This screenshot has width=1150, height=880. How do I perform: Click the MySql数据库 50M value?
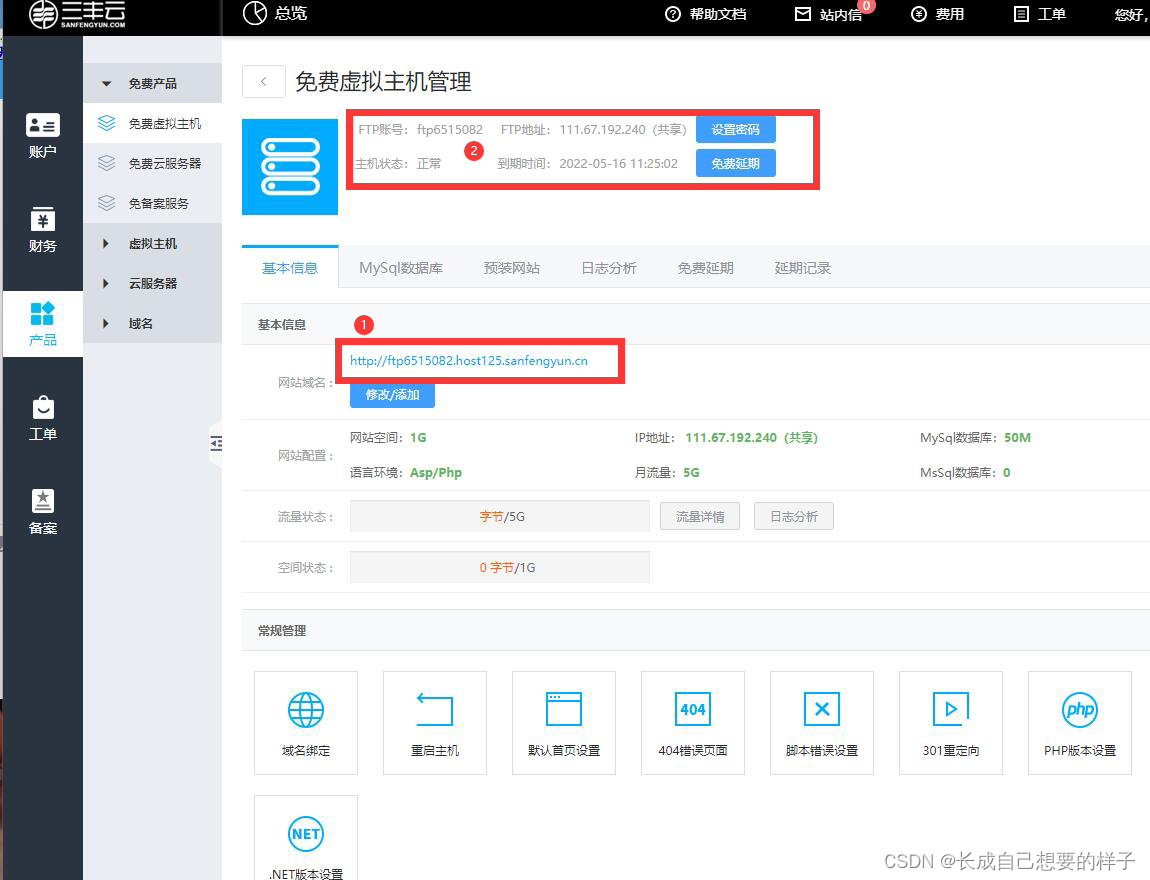1017,437
